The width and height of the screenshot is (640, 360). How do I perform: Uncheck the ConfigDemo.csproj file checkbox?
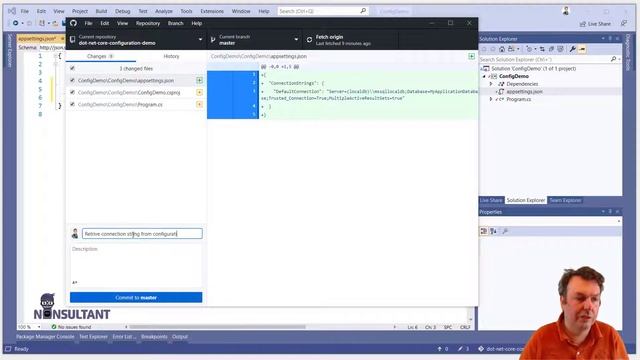pyautogui.click(x=72, y=92)
